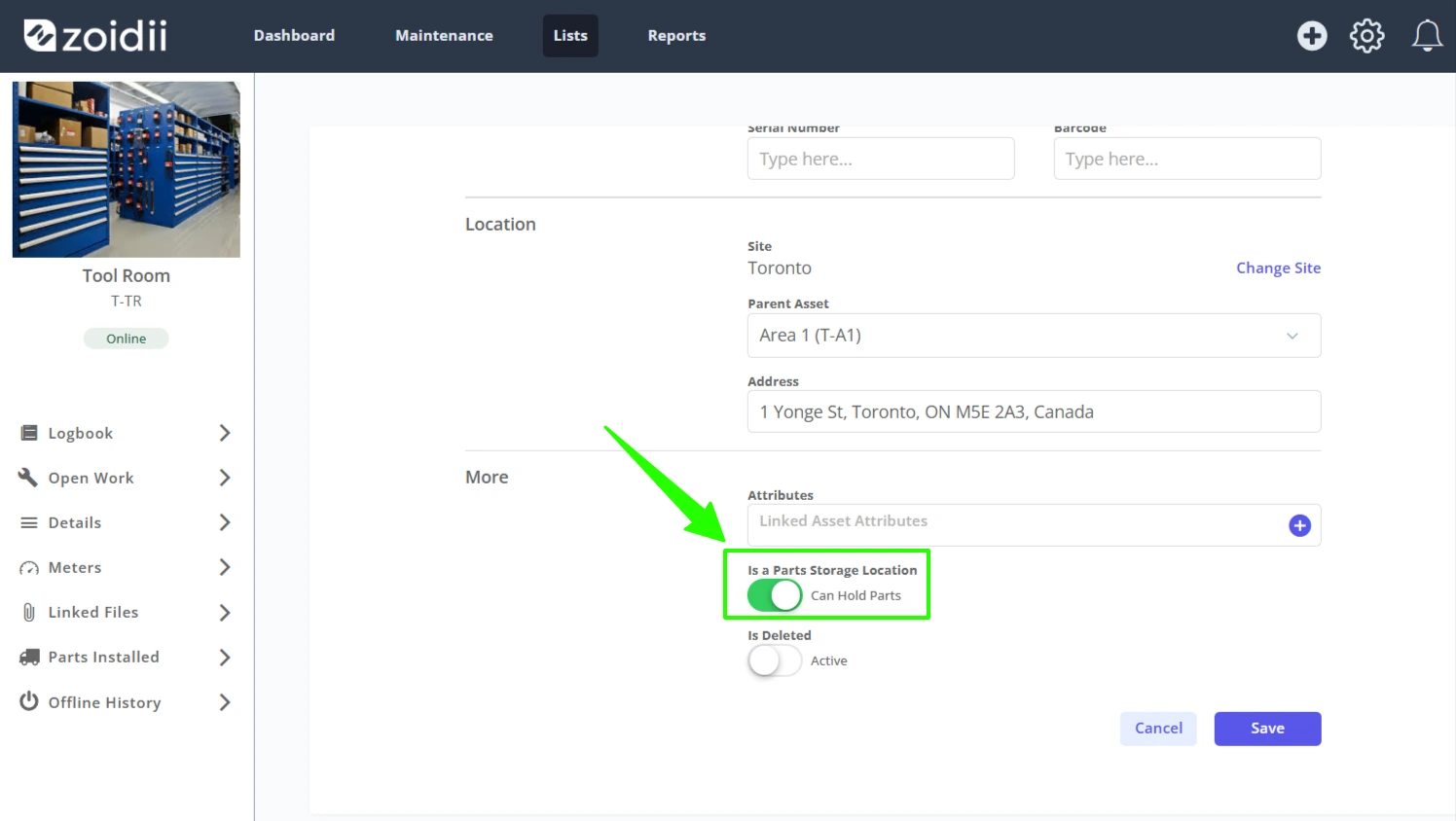The width and height of the screenshot is (1456, 821).
Task: Expand the Offline History chevron
Action: 225,702
